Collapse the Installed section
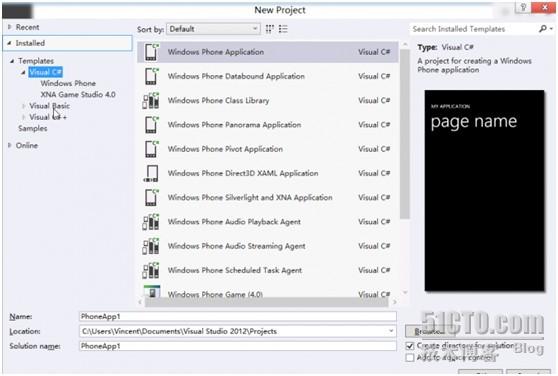 pos(10,43)
